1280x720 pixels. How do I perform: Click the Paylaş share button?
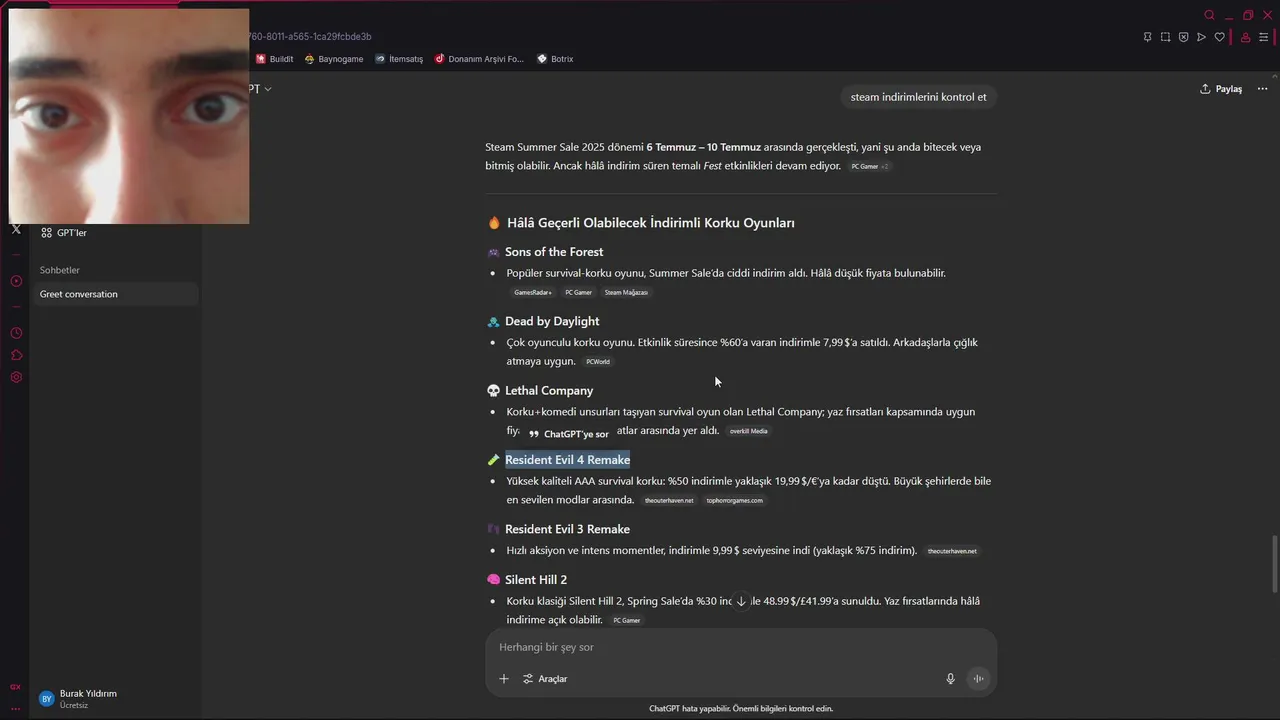click(x=1221, y=89)
